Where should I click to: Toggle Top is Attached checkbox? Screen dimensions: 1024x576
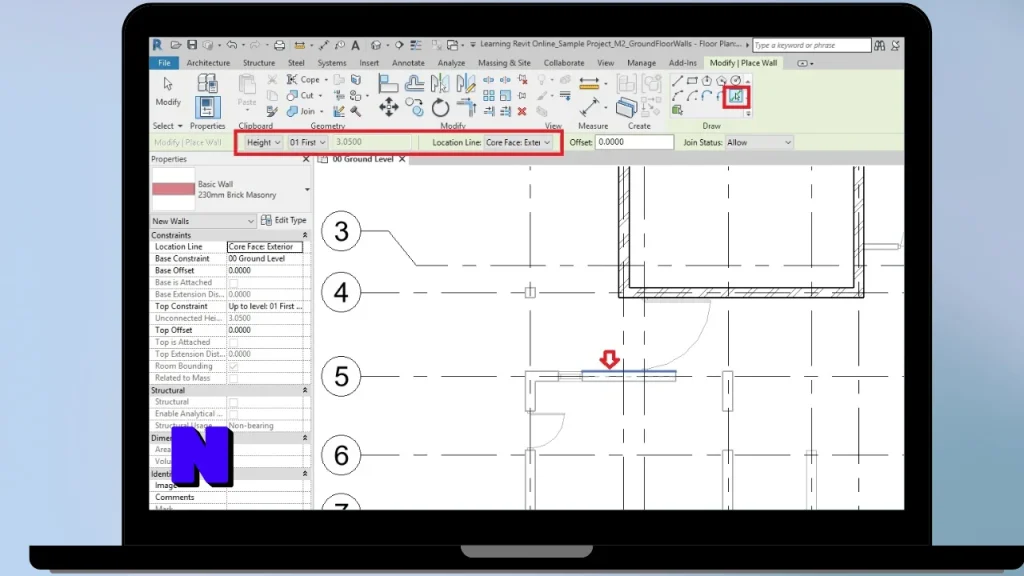tap(233, 342)
